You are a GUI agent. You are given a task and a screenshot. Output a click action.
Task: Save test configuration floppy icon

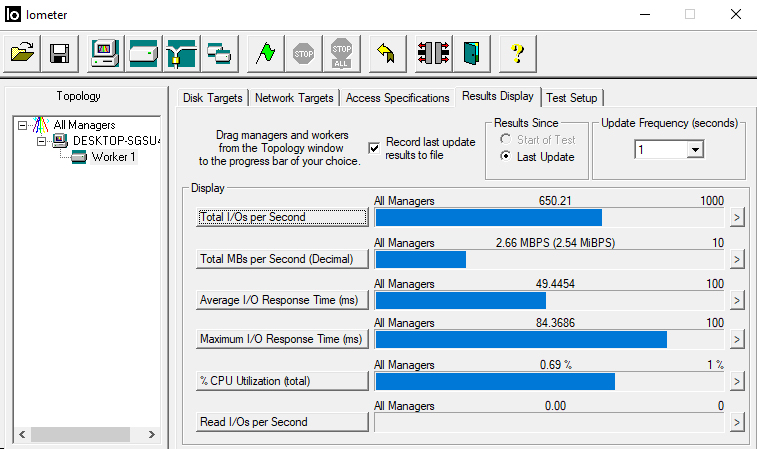point(60,53)
